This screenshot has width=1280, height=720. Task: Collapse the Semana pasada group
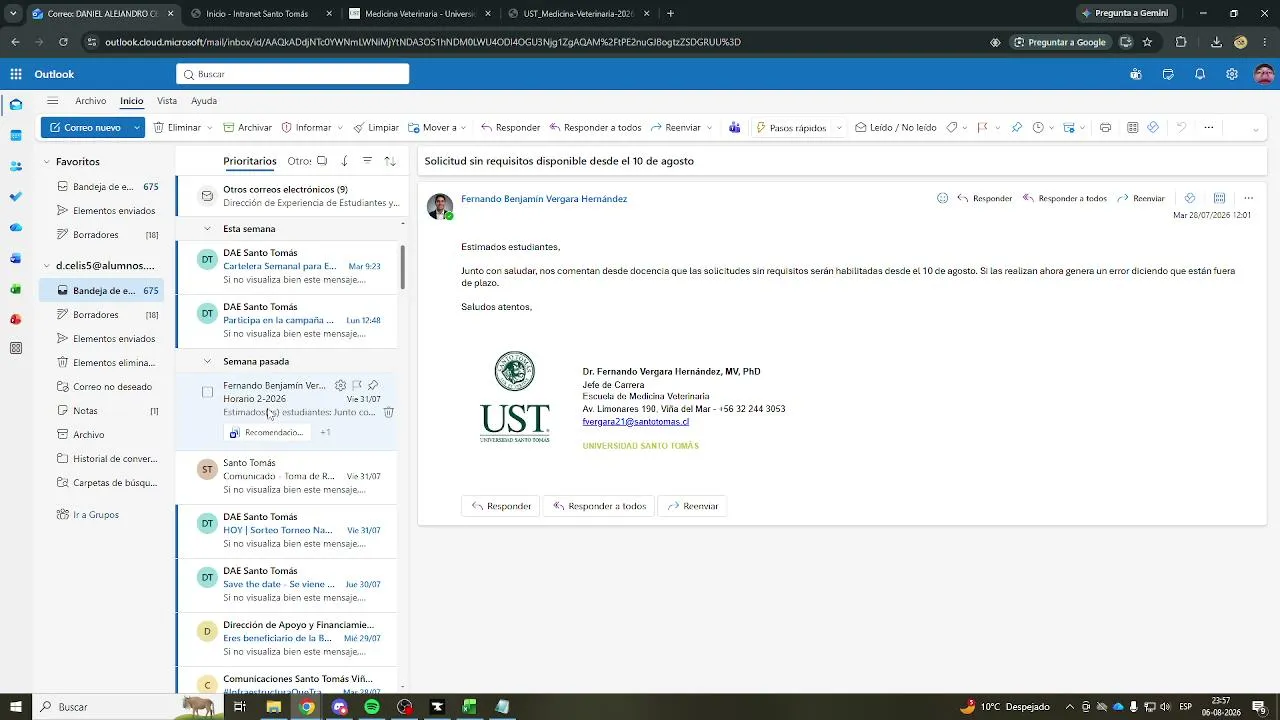[x=207, y=361]
